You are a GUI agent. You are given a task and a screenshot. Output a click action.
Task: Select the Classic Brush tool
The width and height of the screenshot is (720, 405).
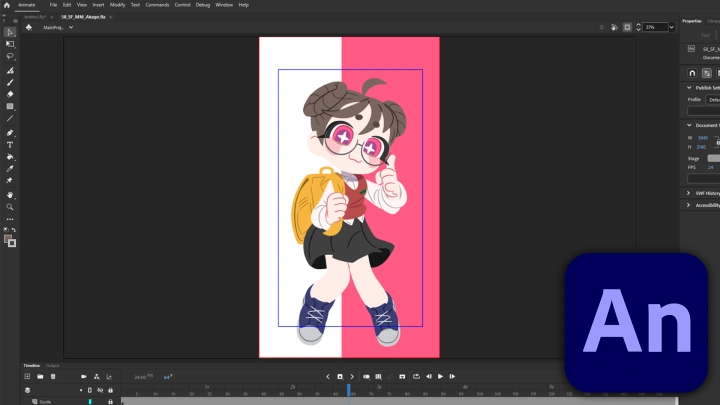tap(10, 83)
